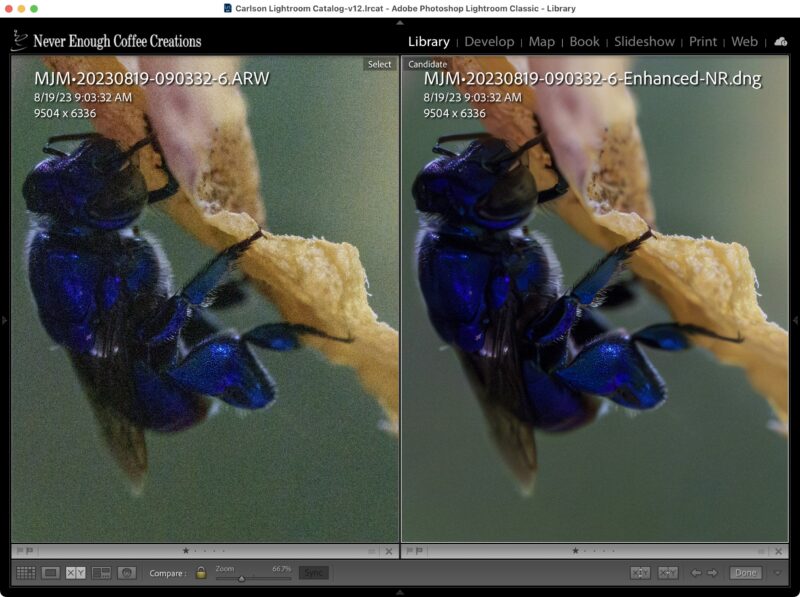Open cloud sync status icon

click(781, 41)
